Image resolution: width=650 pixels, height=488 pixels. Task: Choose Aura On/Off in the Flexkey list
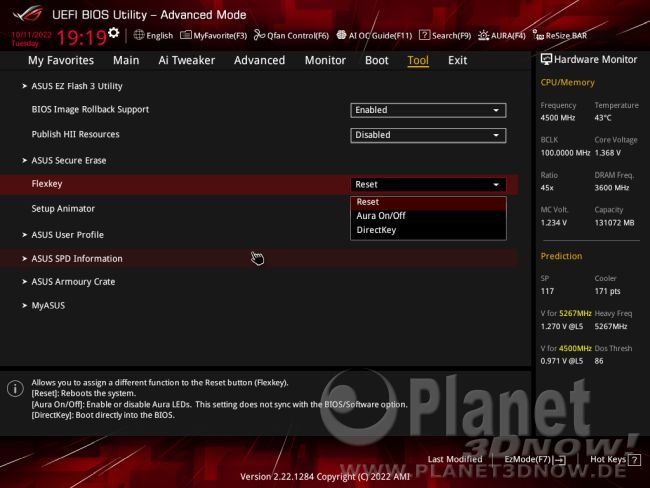click(x=428, y=216)
